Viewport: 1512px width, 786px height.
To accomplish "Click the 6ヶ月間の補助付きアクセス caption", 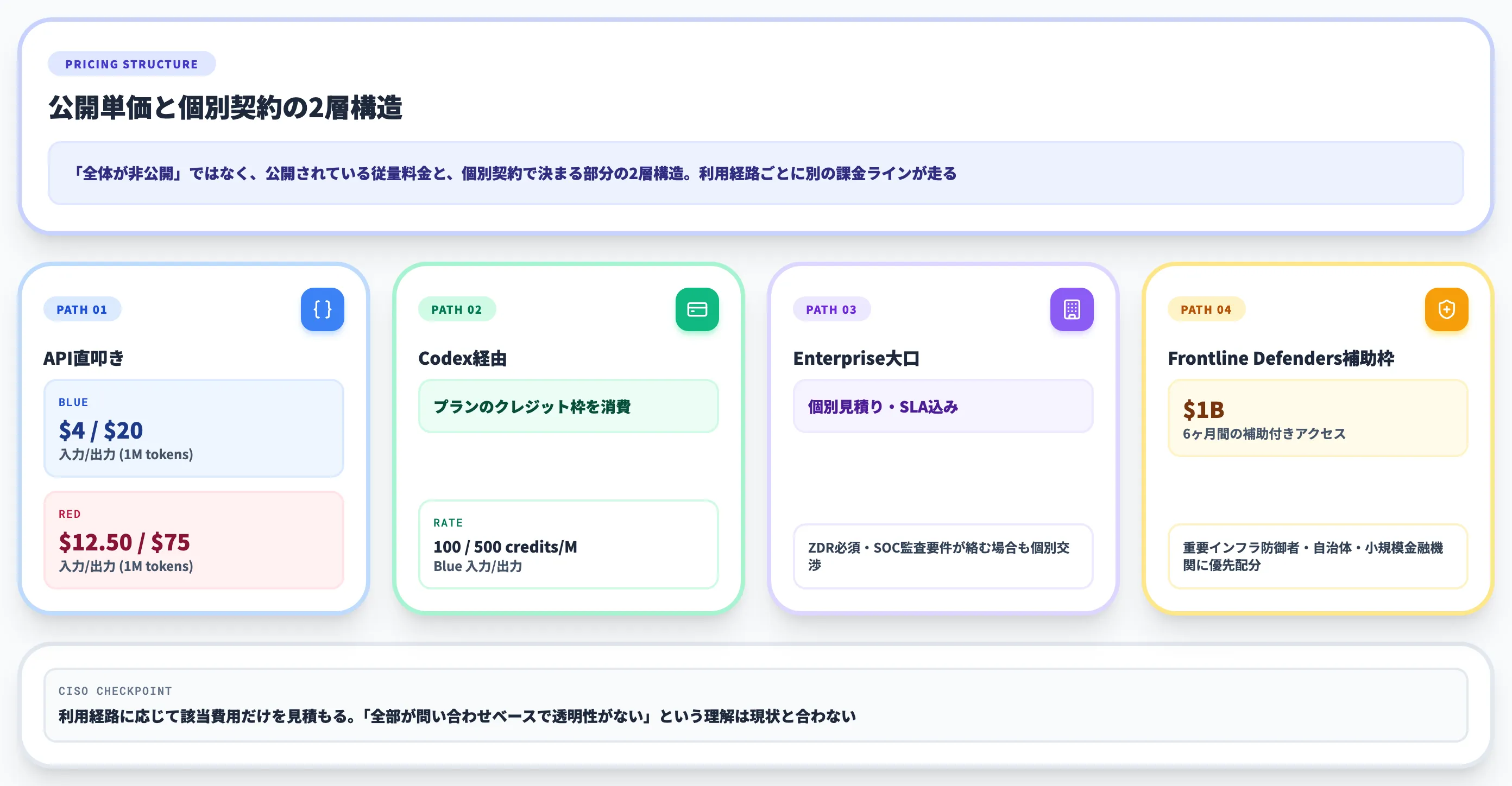I will 1264,434.
